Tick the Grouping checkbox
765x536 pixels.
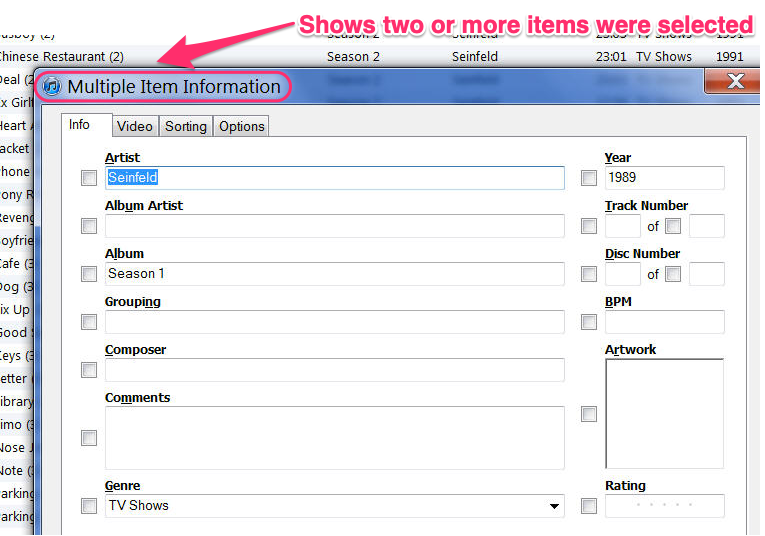pyautogui.click(x=89, y=322)
